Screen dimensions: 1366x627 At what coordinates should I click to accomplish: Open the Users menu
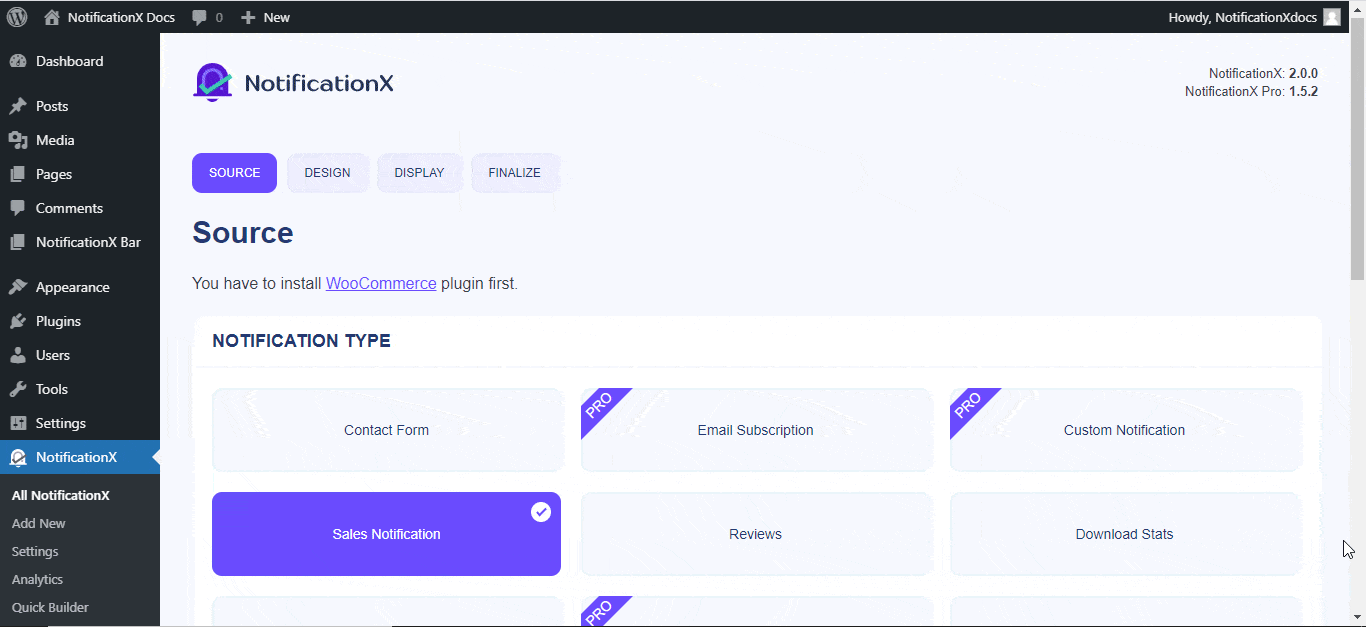coord(80,355)
